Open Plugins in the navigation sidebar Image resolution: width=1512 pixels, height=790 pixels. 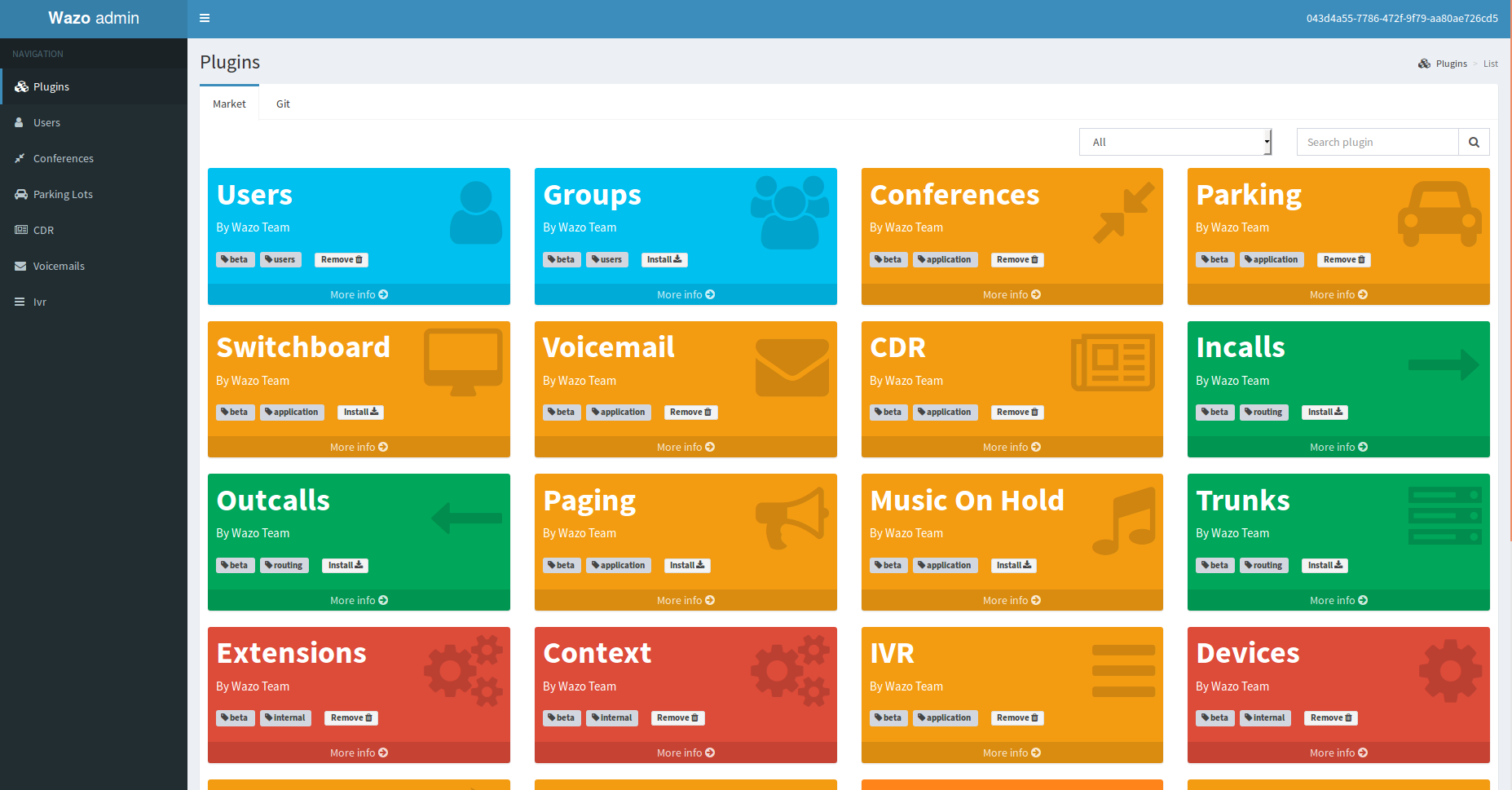pyautogui.click(x=94, y=86)
